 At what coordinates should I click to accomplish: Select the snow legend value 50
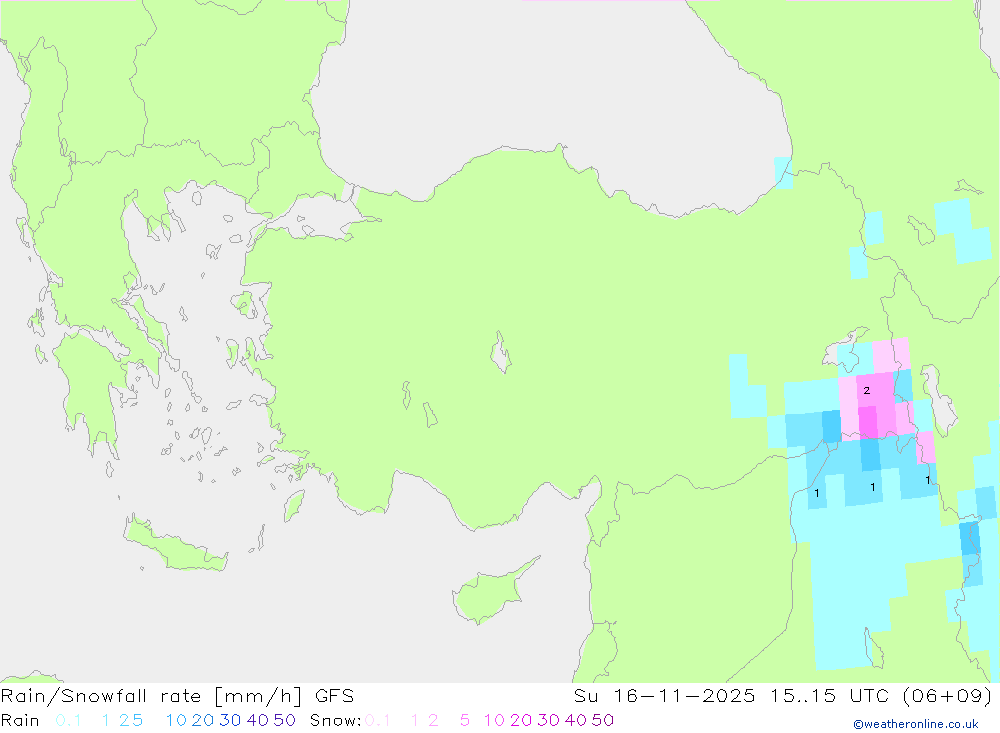603,720
